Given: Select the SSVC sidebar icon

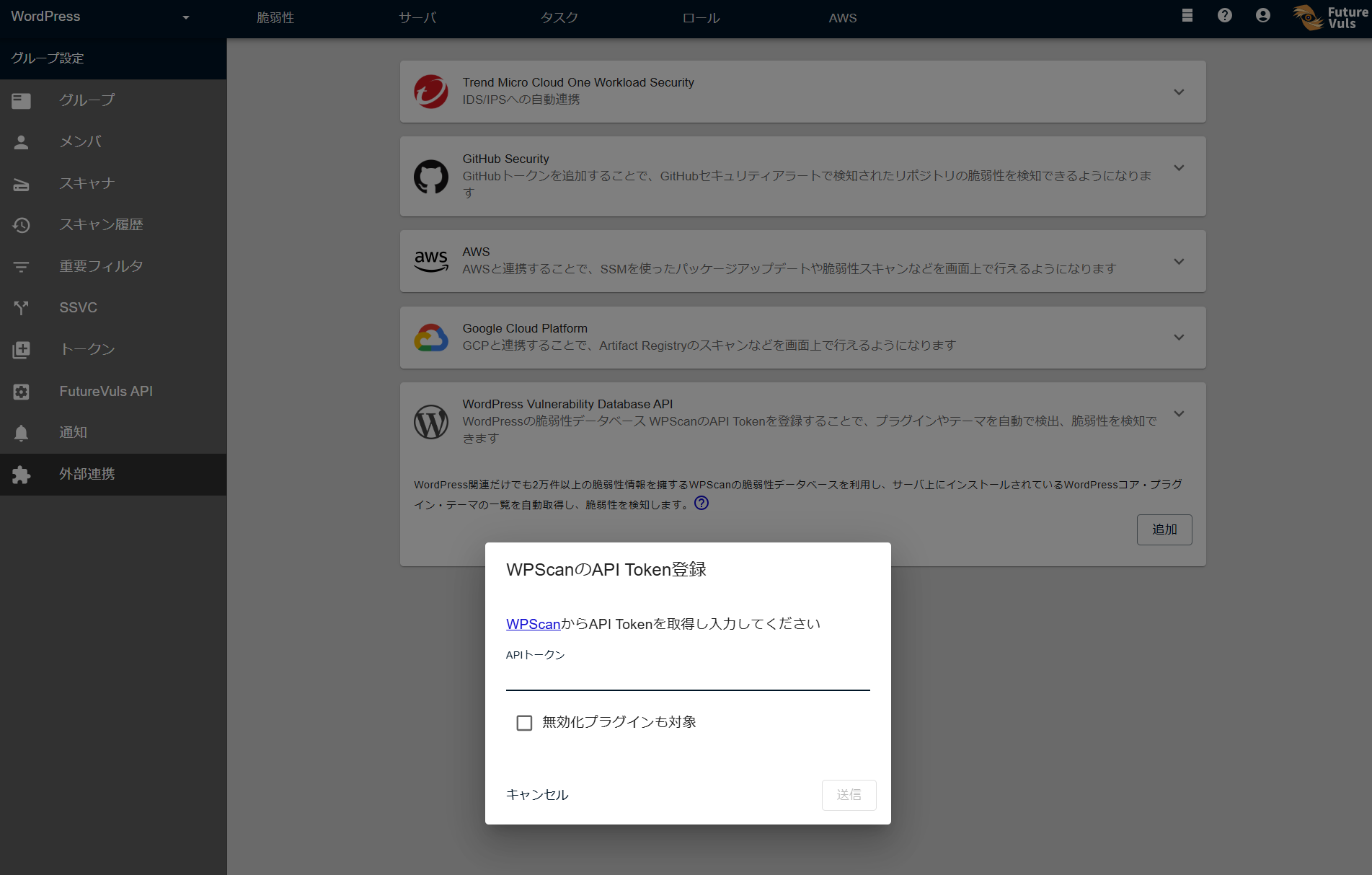Looking at the screenshot, I should click(21, 307).
